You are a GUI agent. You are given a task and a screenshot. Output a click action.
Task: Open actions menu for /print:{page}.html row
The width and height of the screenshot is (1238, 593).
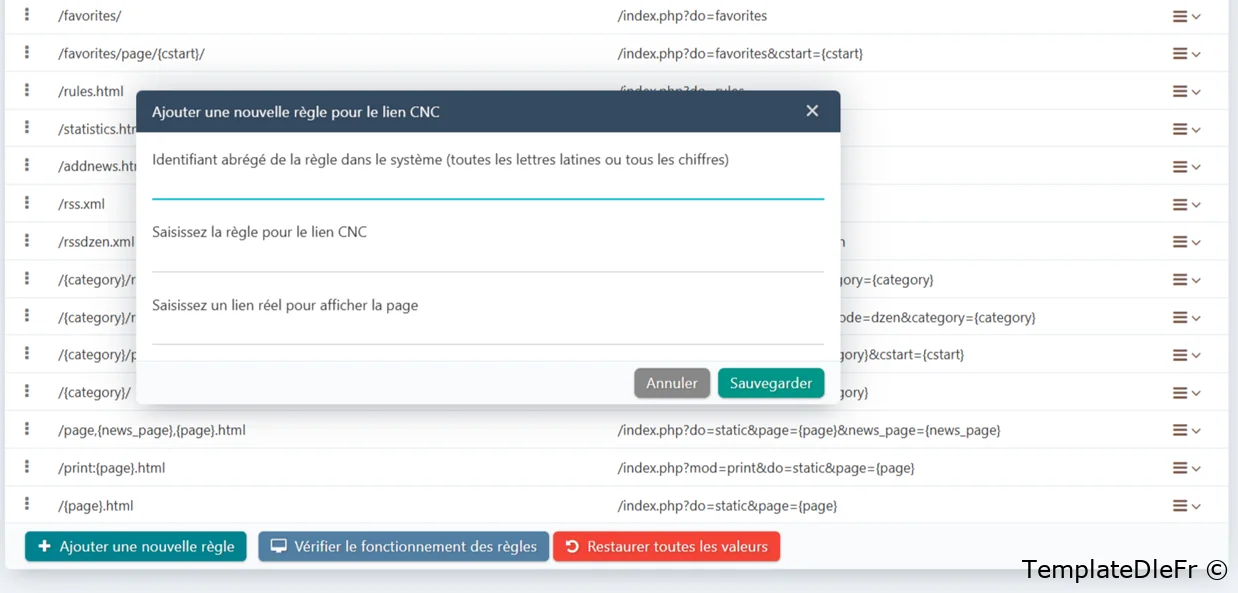[x=1186, y=468]
